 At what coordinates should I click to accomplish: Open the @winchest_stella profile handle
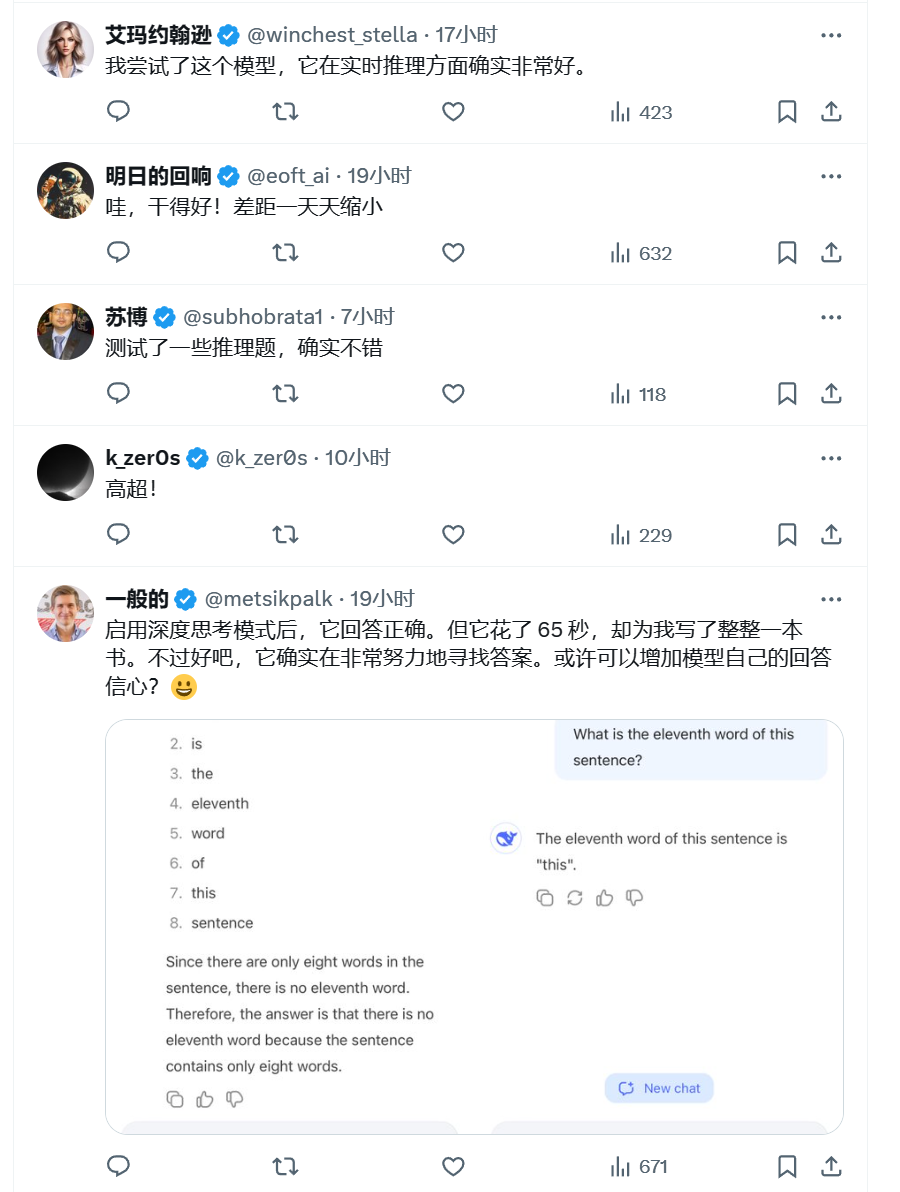[x=332, y=35]
